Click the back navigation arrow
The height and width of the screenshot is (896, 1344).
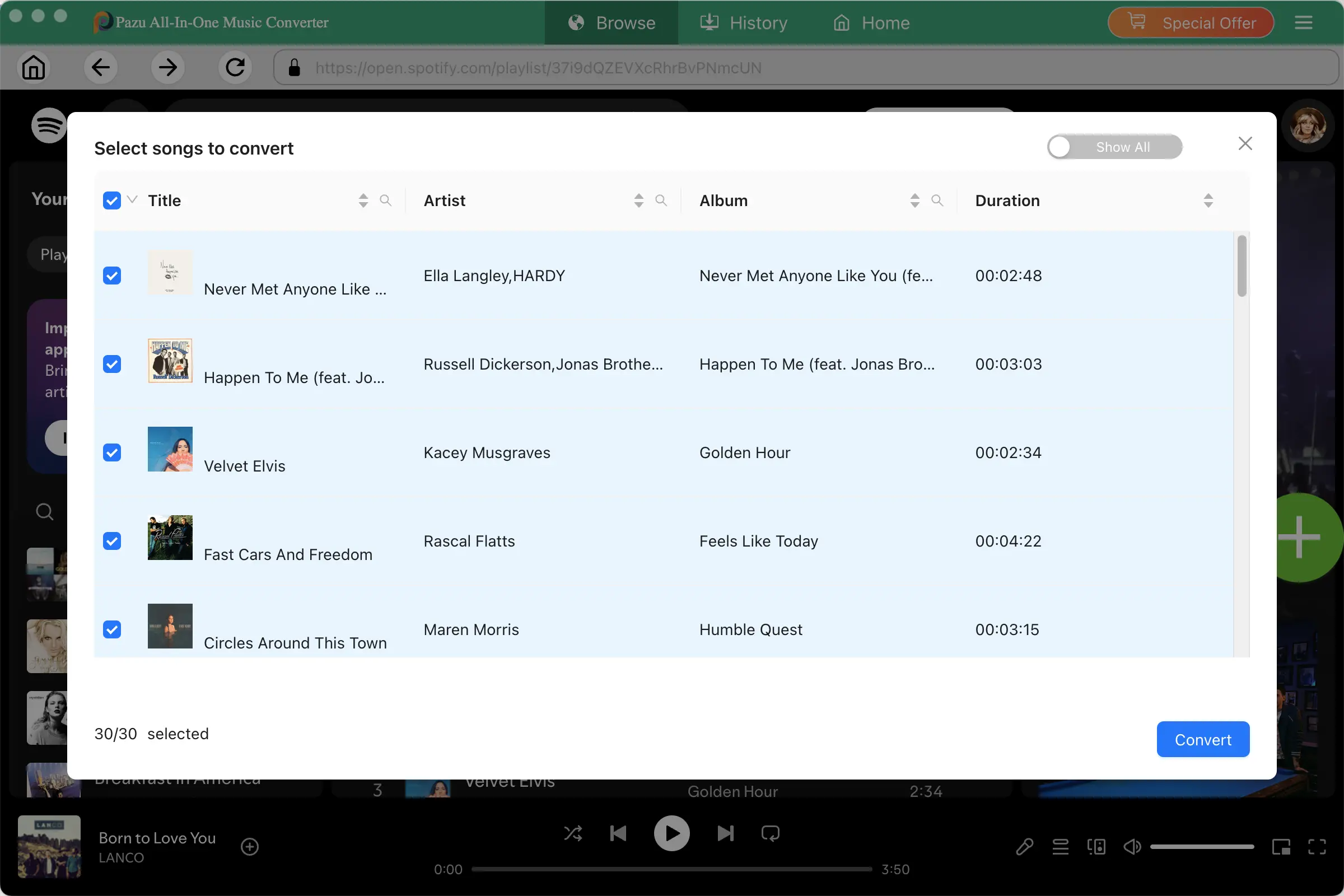[101, 67]
